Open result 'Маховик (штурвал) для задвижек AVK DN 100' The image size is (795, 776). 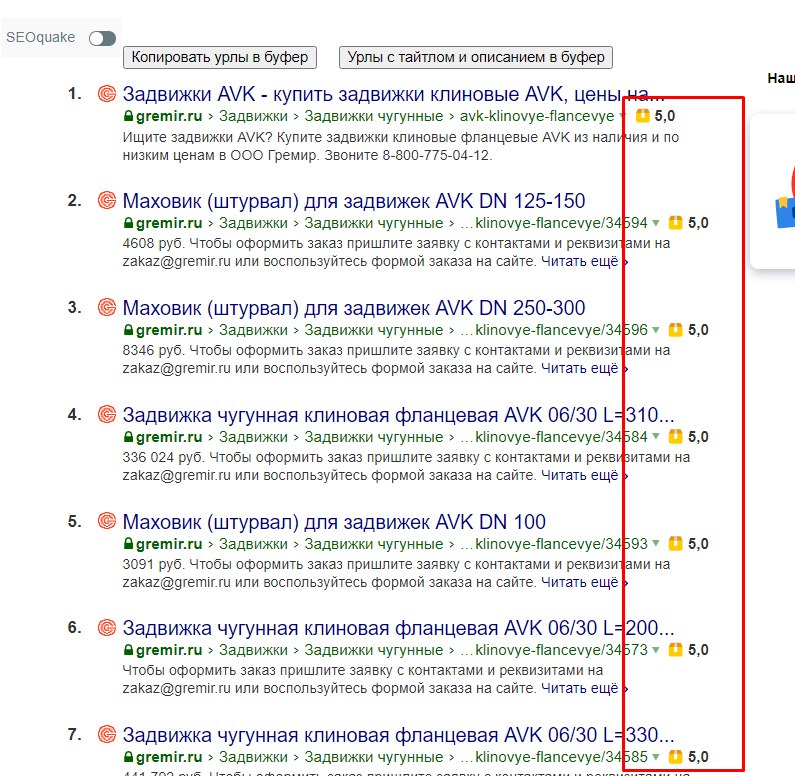[334, 522]
